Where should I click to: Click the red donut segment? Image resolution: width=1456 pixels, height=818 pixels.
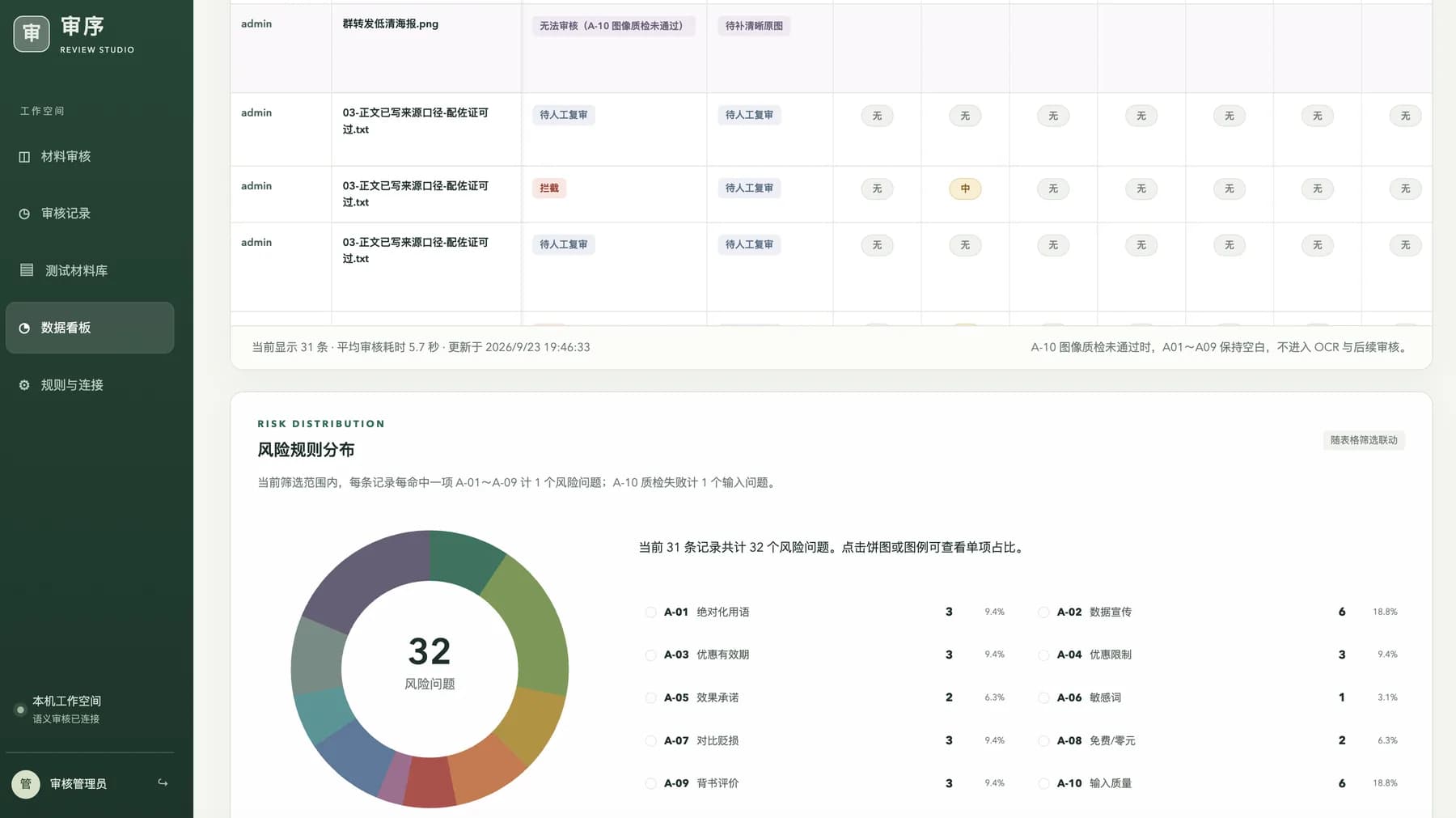tap(430, 782)
